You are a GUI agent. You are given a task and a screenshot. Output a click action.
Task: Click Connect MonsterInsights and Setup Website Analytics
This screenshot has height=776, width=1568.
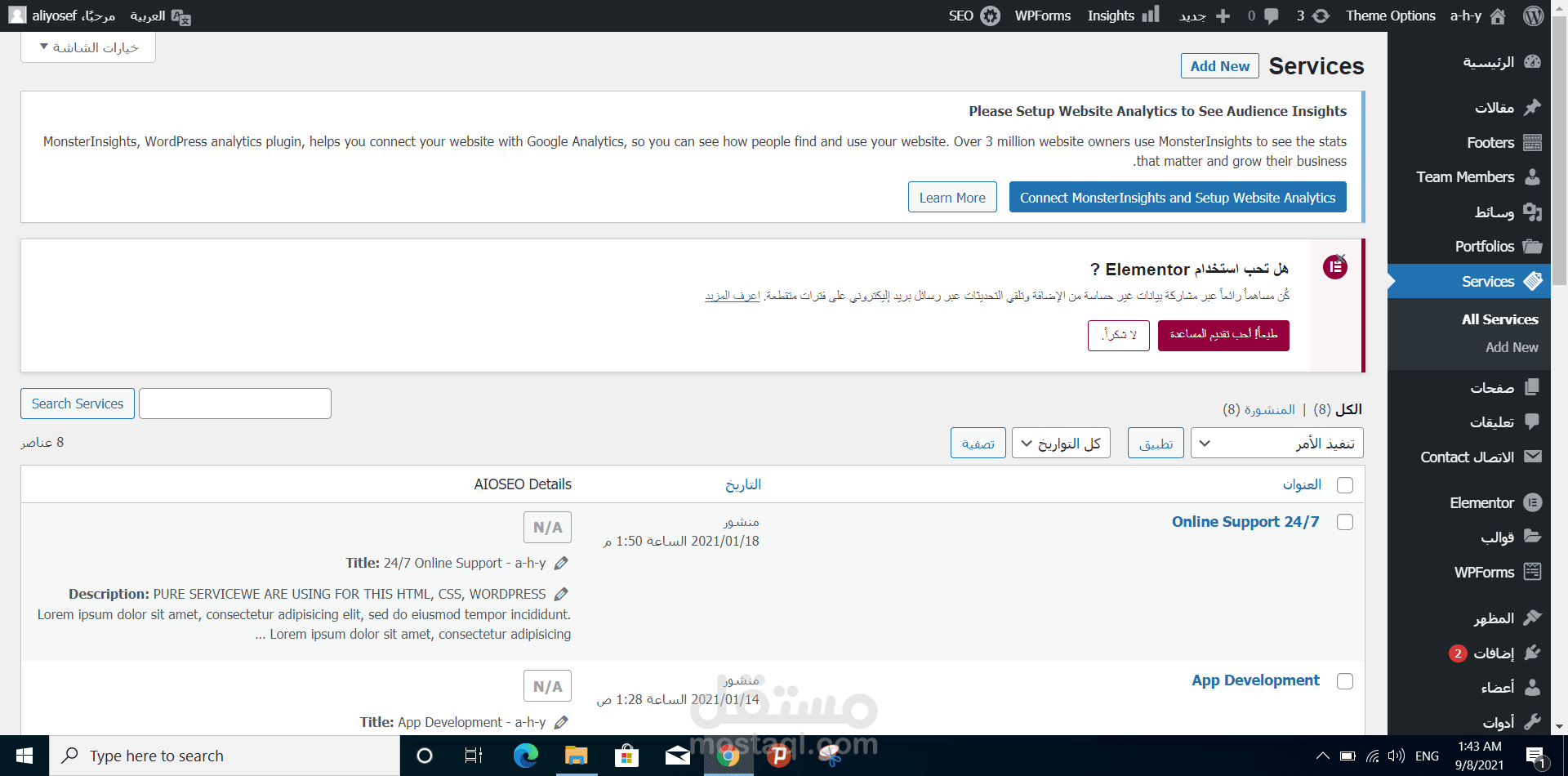point(1178,197)
